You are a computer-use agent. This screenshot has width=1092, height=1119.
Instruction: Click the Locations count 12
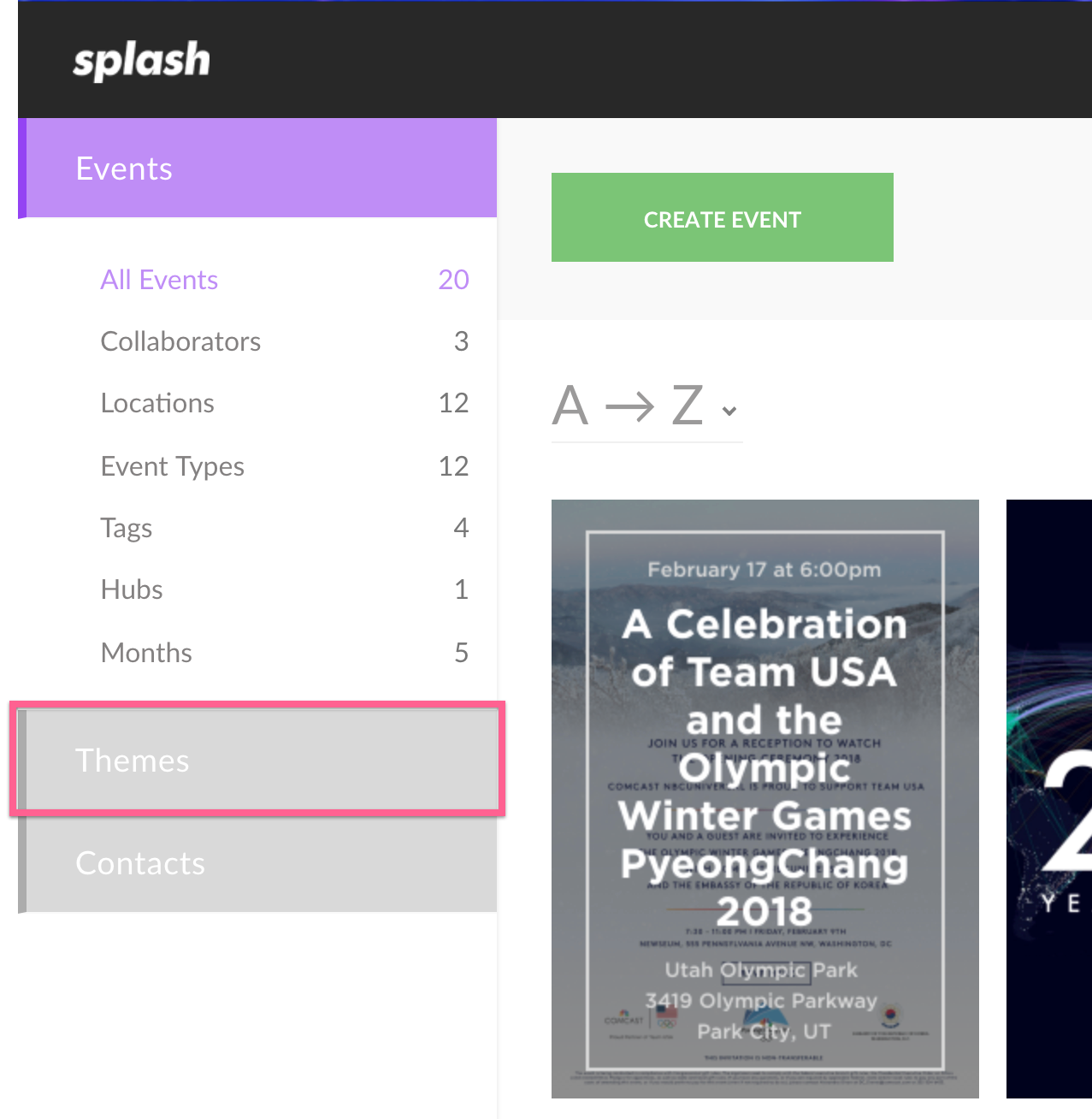coord(453,403)
